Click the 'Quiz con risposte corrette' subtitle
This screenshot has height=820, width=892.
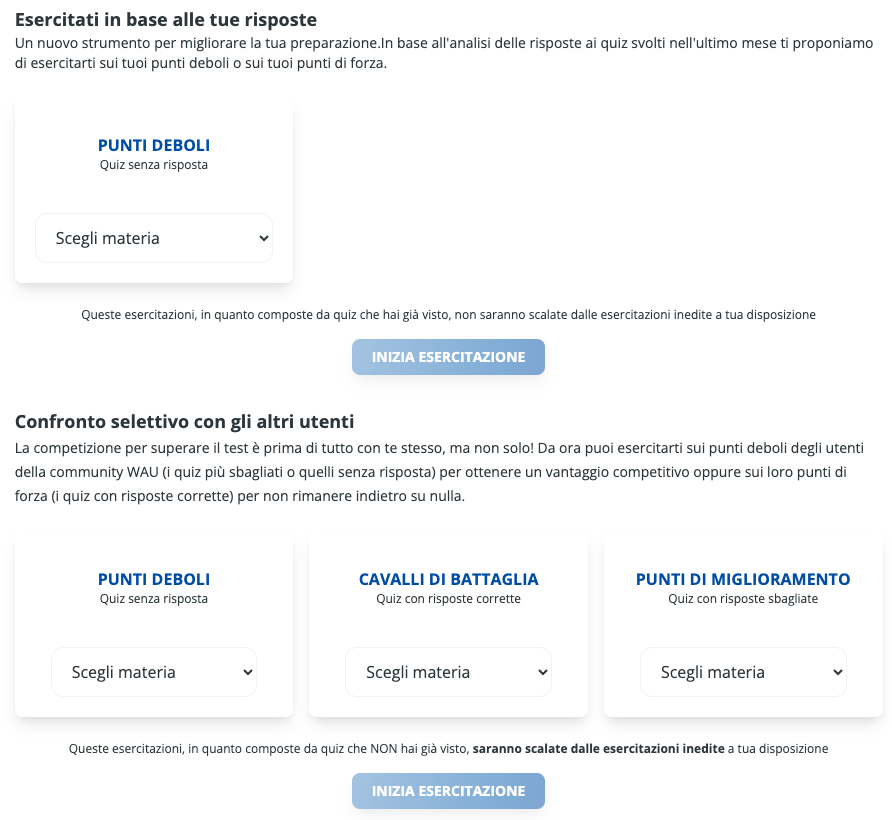pos(448,599)
